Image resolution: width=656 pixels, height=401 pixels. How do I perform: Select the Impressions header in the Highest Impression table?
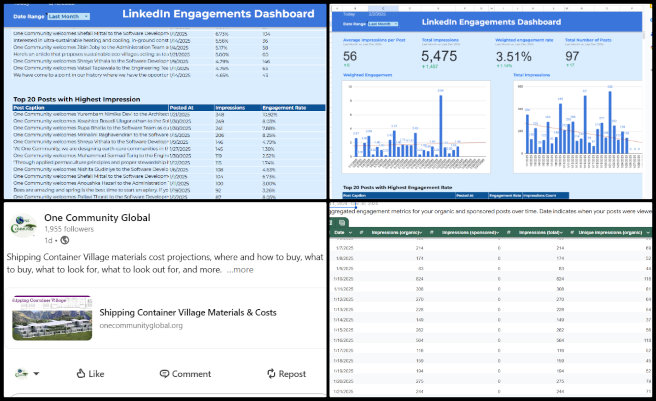coord(238,108)
